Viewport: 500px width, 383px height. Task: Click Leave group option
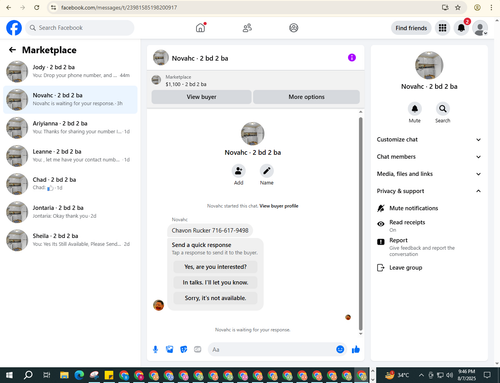pos(429,268)
